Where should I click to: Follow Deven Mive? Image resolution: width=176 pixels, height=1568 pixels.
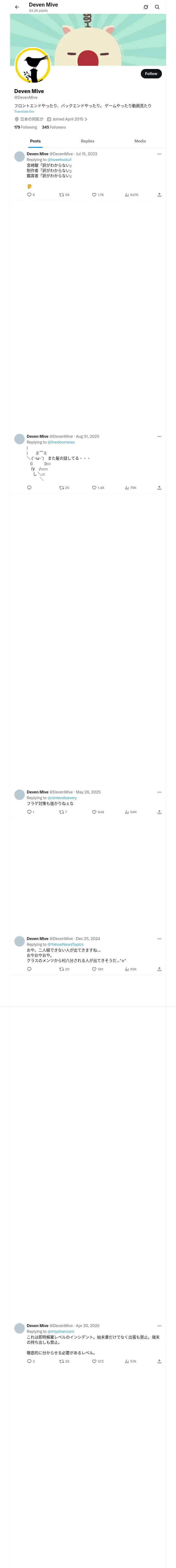coord(151,74)
